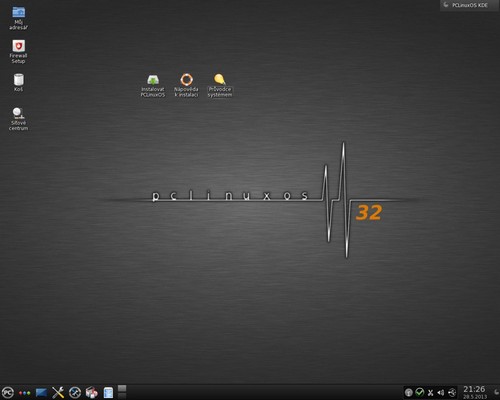Open the Koš trash icon

pyautogui.click(x=18, y=80)
